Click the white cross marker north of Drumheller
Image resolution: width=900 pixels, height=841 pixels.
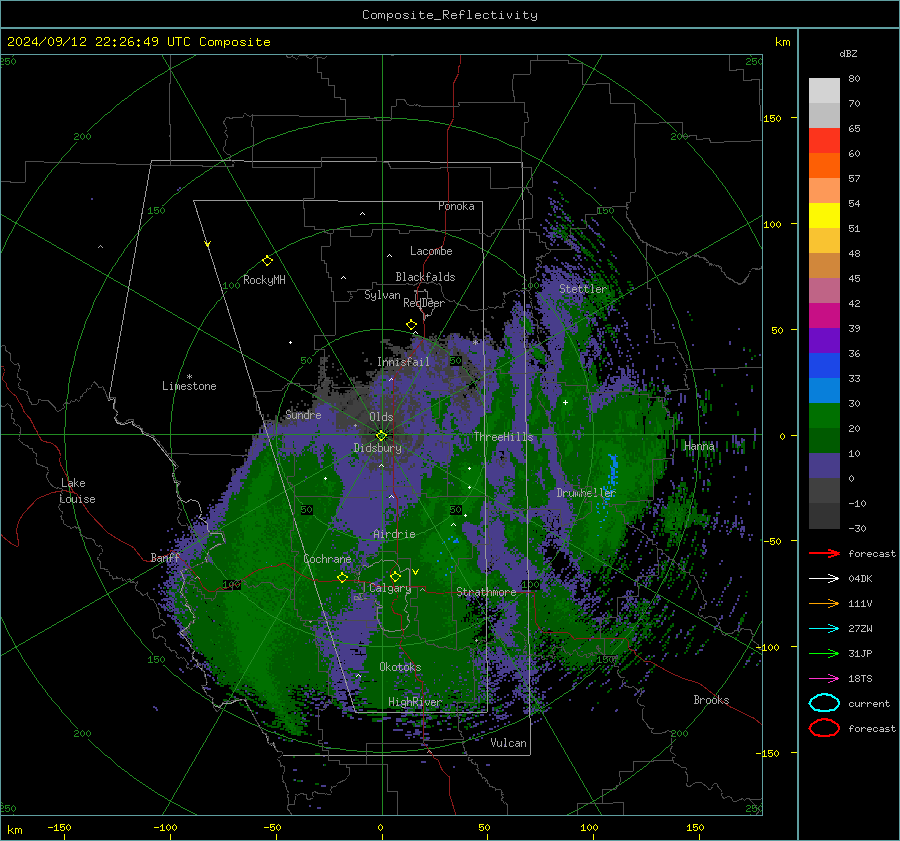click(x=565, y=402)
